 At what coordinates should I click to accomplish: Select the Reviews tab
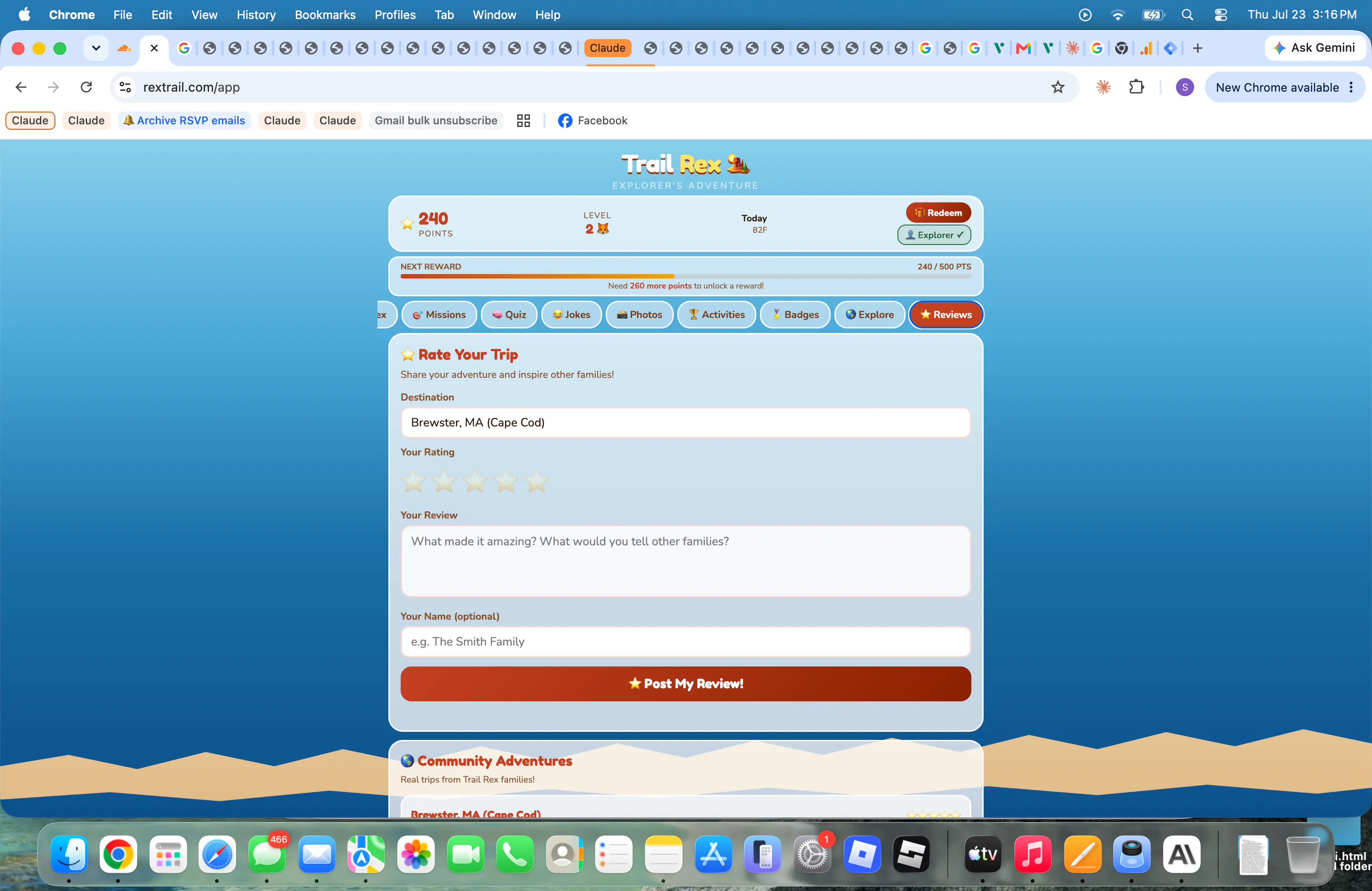point(946,315)
